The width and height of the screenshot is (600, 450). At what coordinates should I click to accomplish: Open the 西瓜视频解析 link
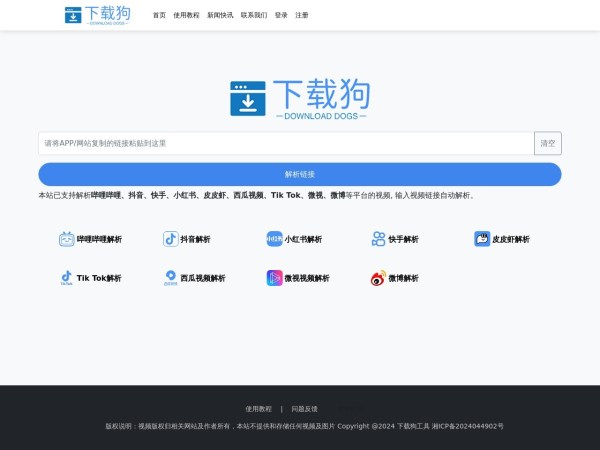pos(203,278)
